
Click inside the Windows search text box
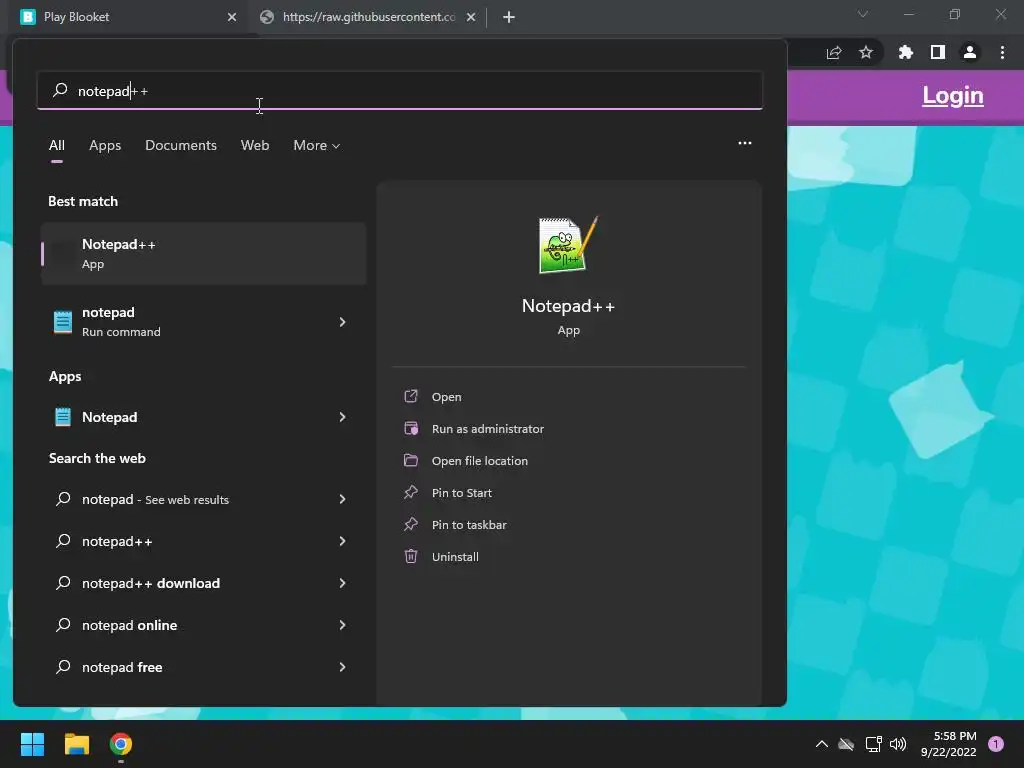click(400, 91)
